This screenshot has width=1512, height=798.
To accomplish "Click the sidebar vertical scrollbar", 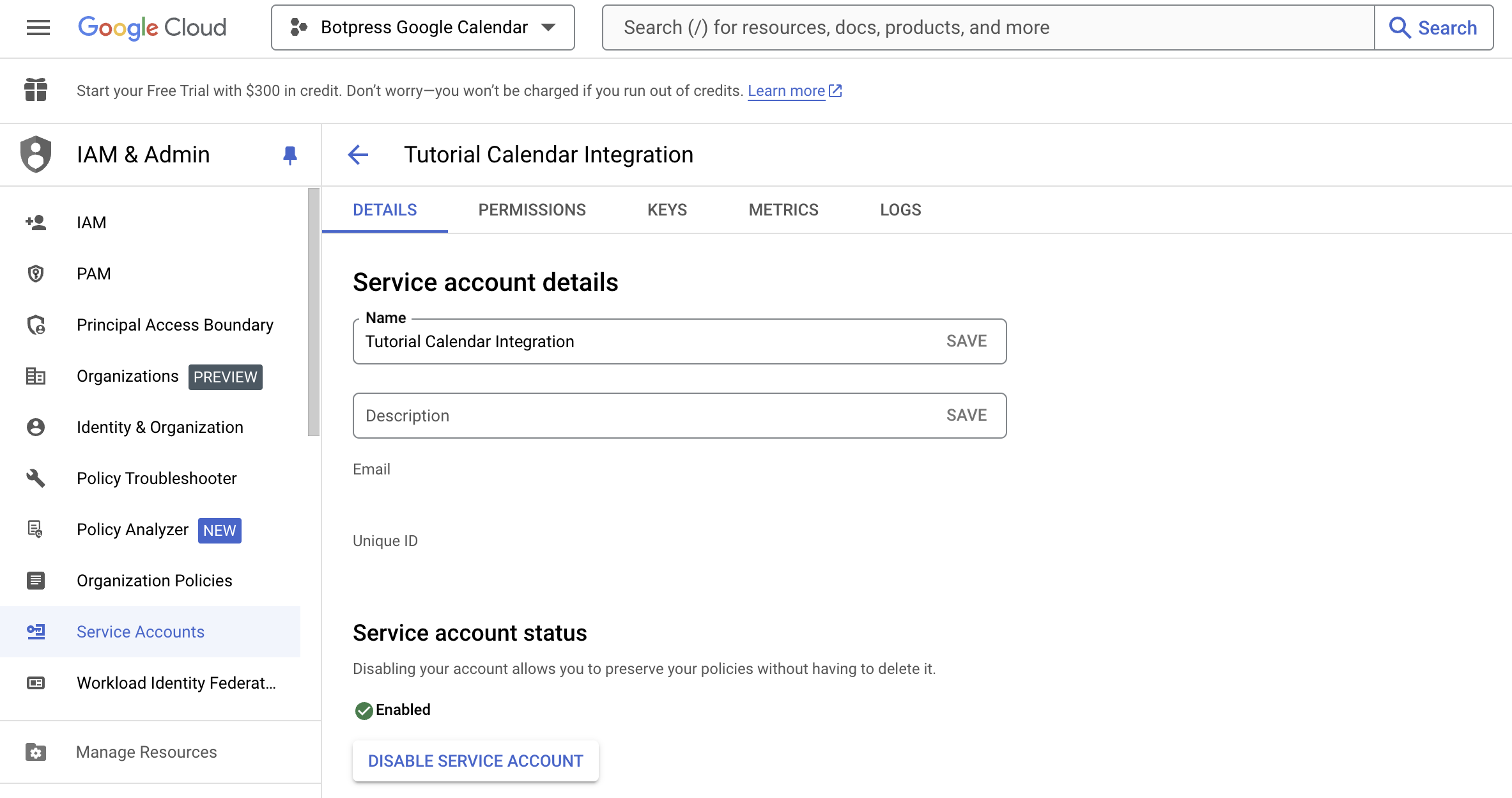I will (x=313, y=312).
